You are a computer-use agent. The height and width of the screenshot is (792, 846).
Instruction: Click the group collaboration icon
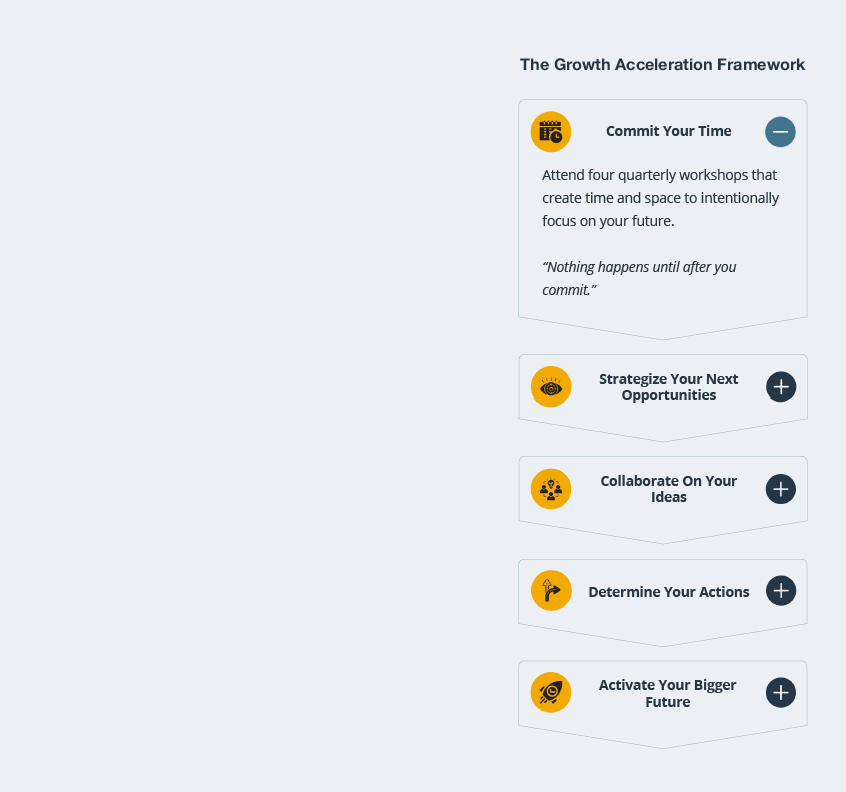click(551, 489)
